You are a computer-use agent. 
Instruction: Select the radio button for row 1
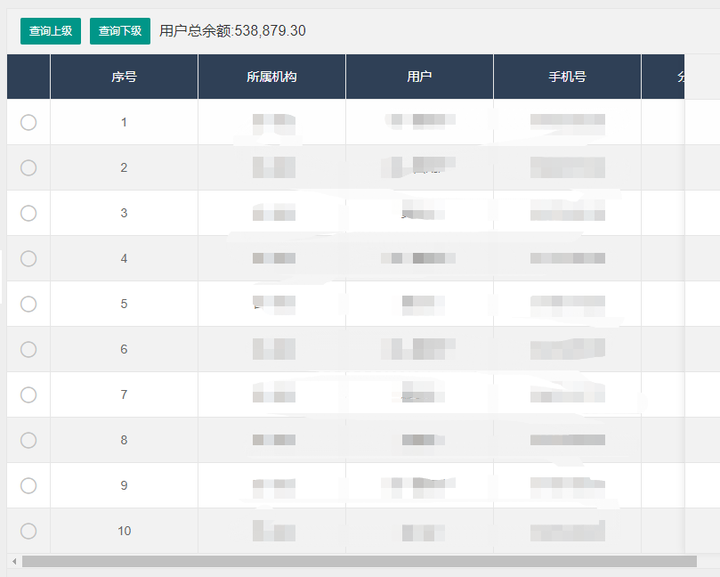click(x=28, y=122)
